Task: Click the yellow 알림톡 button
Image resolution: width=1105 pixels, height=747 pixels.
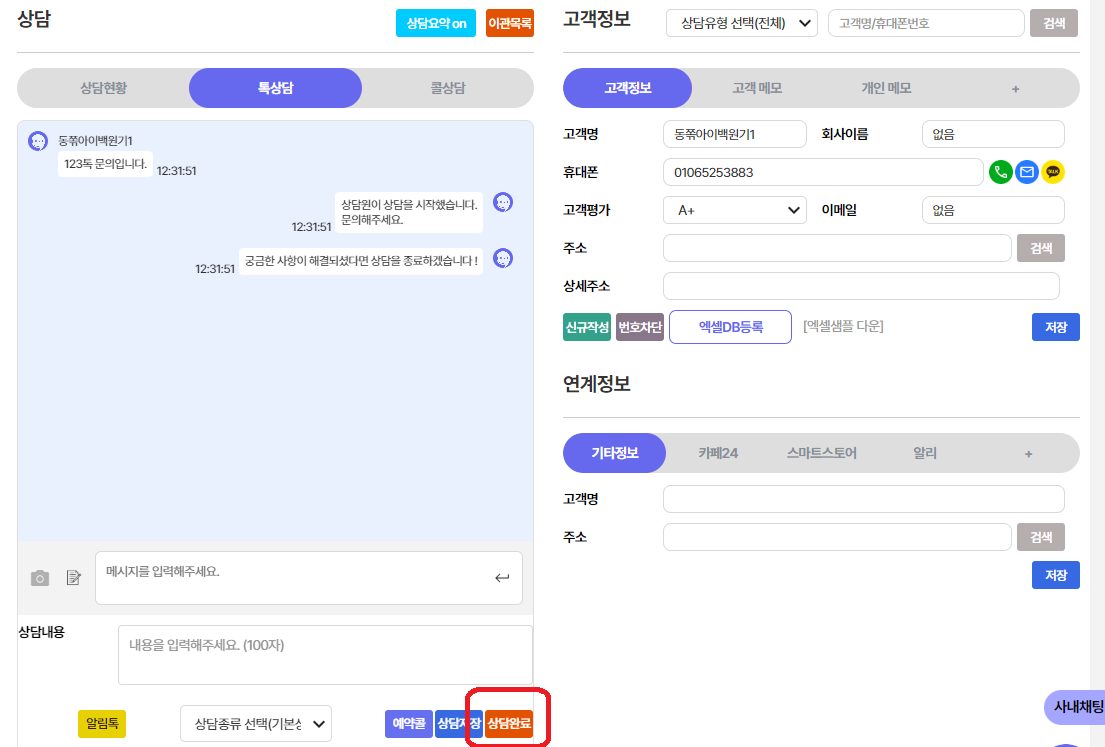Action: 102,723
